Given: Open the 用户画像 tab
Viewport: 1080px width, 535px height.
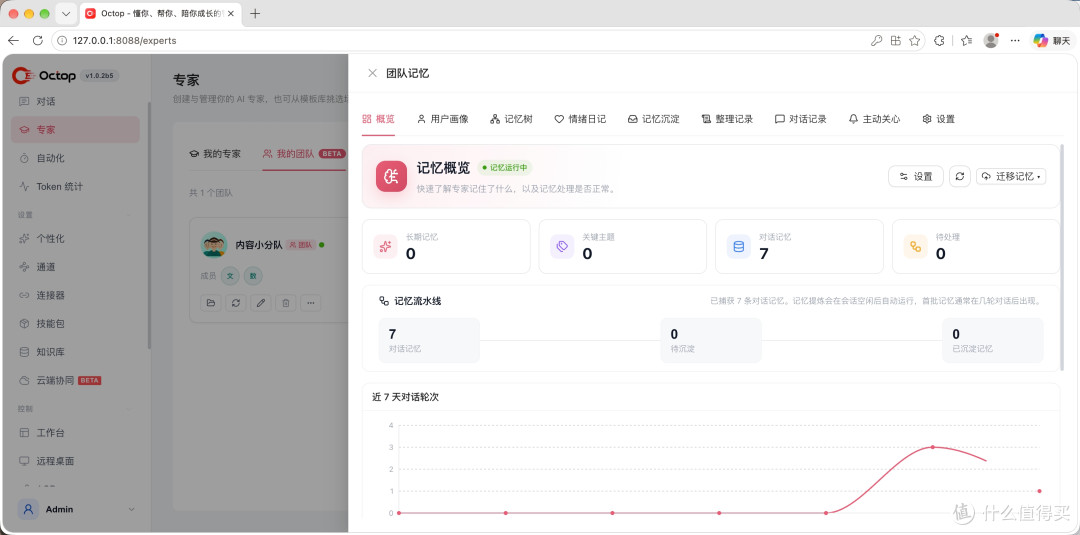Looking at the screenshot, I should coord(442,118).
